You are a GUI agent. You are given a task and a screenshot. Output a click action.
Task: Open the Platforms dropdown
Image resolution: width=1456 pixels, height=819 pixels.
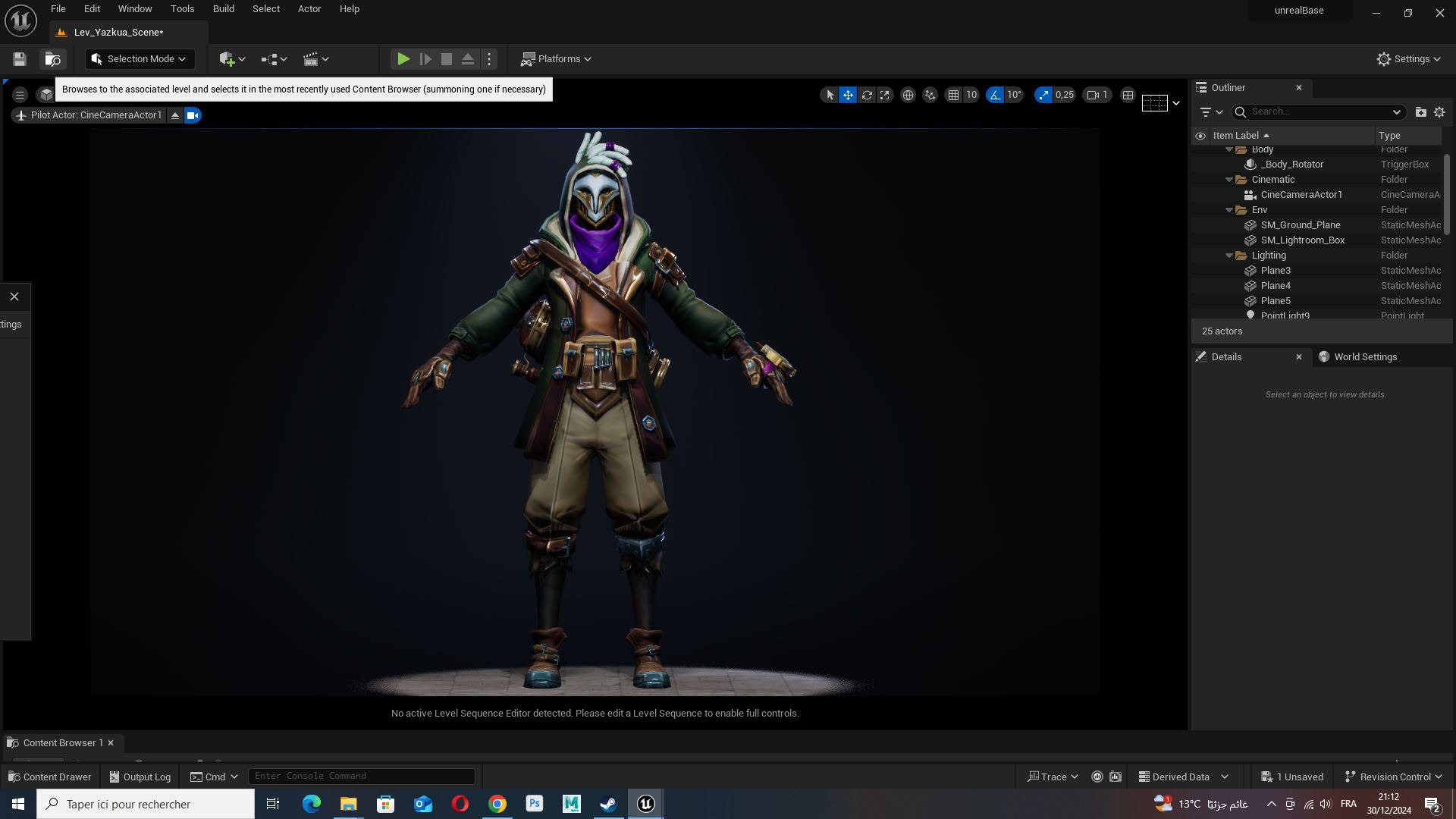pyautogui.click(x=557, y=59)
